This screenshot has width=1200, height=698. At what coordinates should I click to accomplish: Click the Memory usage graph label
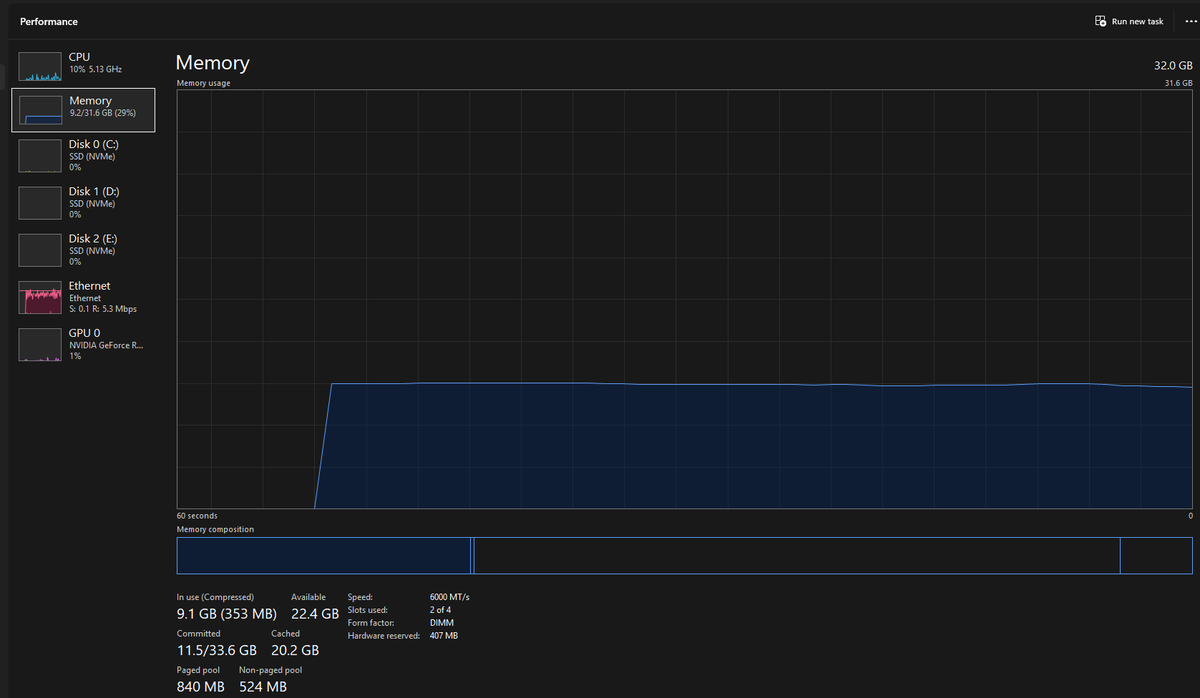point(204,83)
